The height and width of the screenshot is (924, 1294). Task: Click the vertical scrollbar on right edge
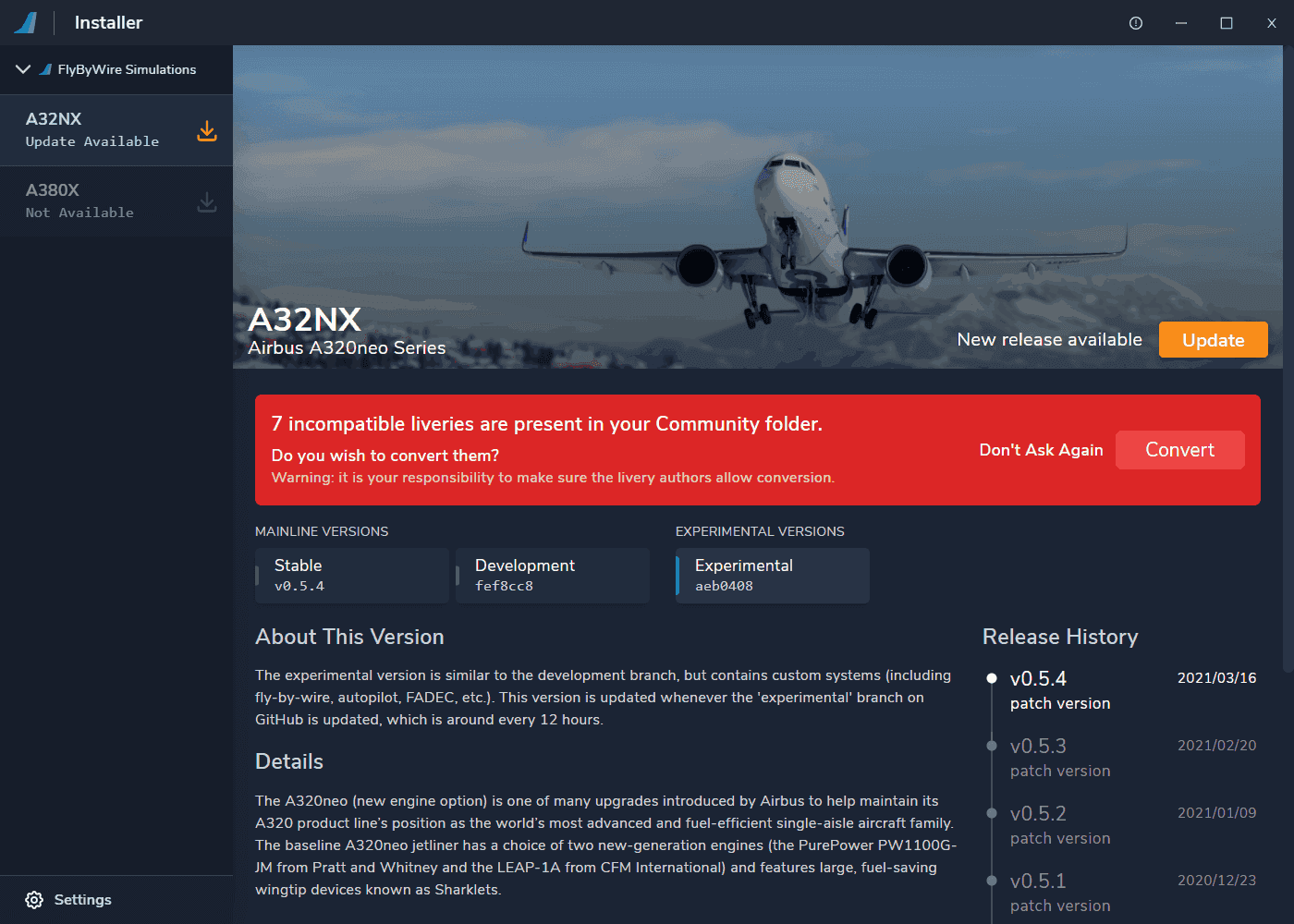click(x=1288, y=359)
